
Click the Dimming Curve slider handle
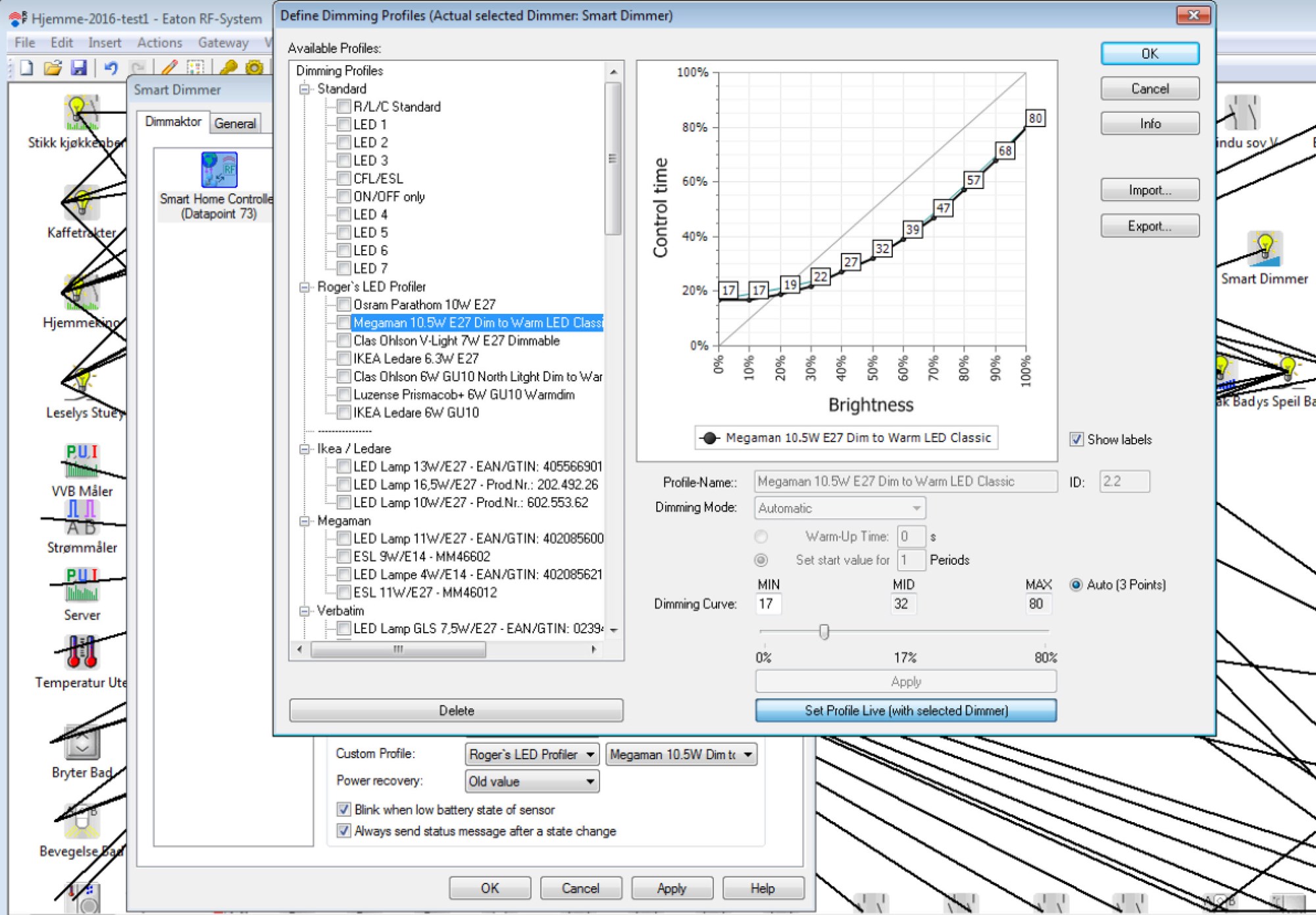[x=824, y=631]
